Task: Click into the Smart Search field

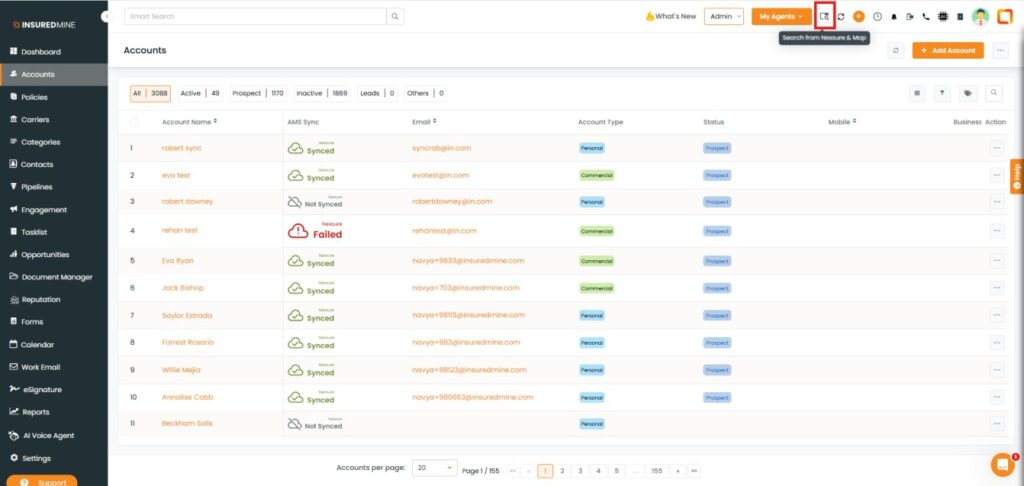Action: (255, 17)
